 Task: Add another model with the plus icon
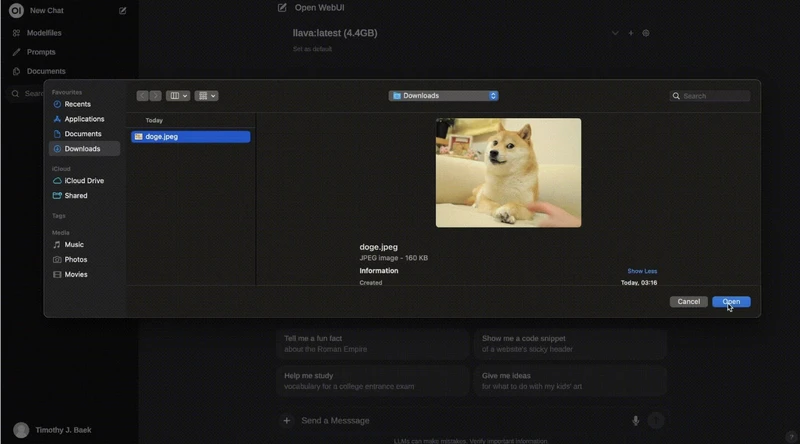(631, 33)
